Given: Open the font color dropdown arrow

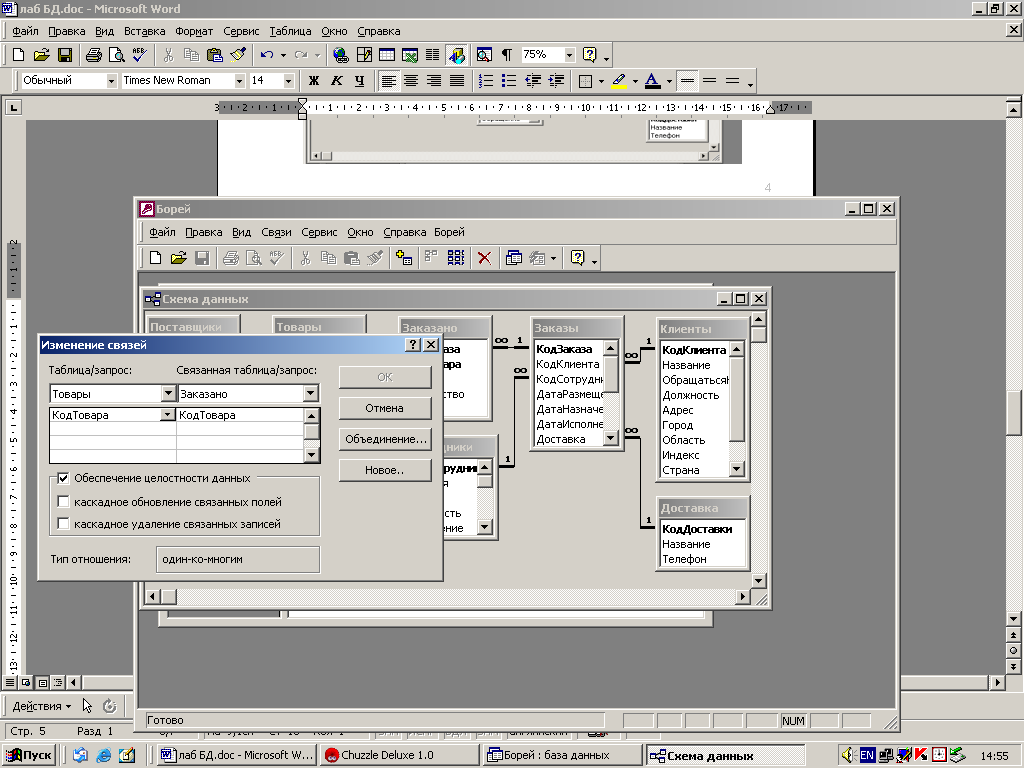Looking at the screenshot, I should tap(669, 82).
